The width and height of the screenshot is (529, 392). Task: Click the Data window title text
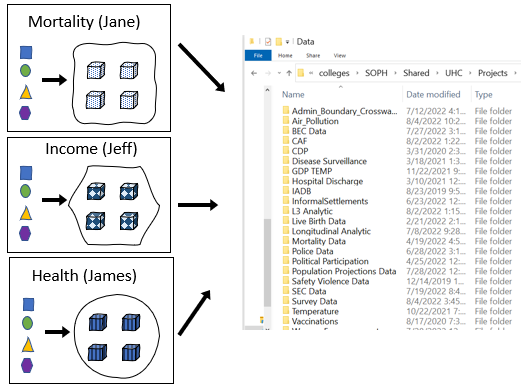(x=305, y=42)
